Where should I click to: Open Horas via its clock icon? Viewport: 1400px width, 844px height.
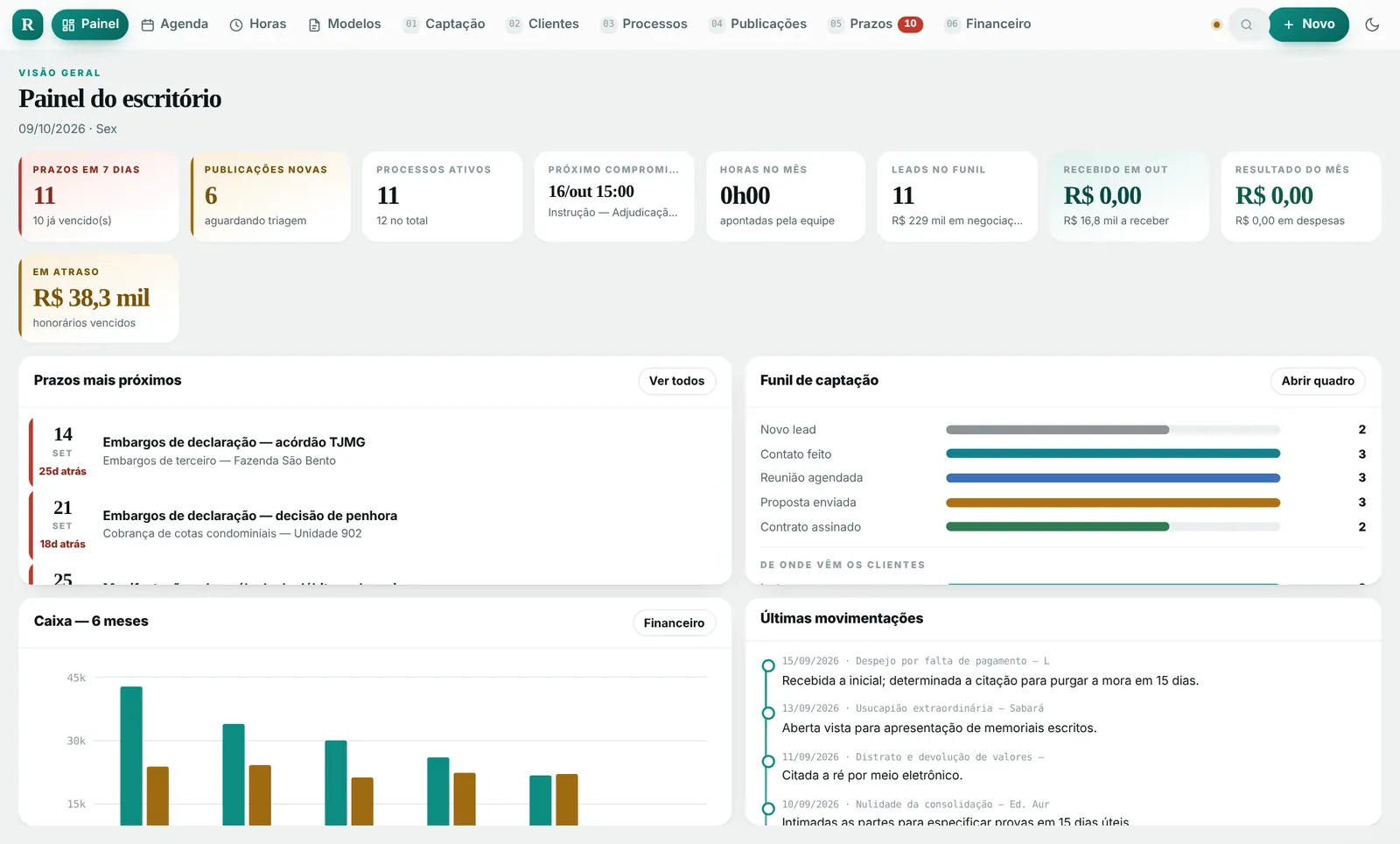click(236, 25)
